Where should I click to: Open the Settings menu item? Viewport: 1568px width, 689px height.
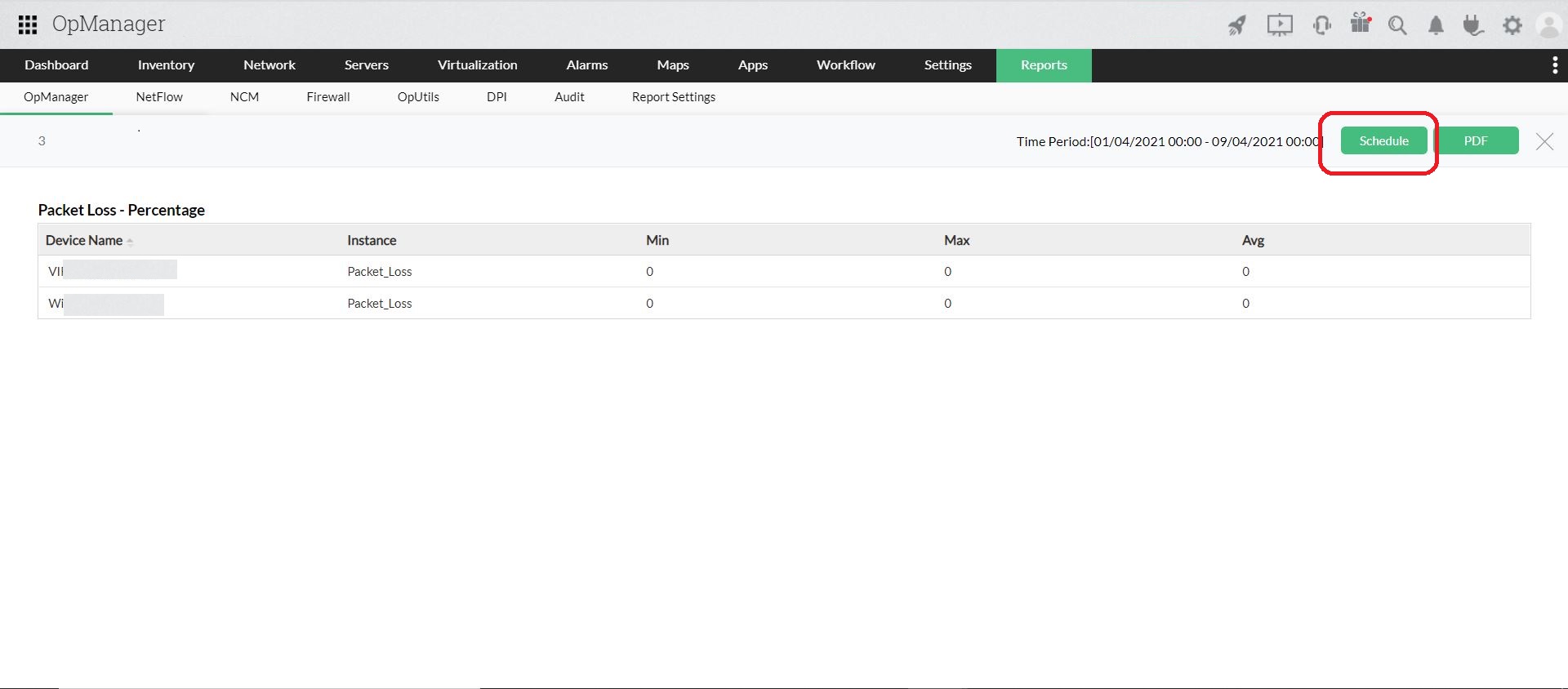[x=948, y=65]
